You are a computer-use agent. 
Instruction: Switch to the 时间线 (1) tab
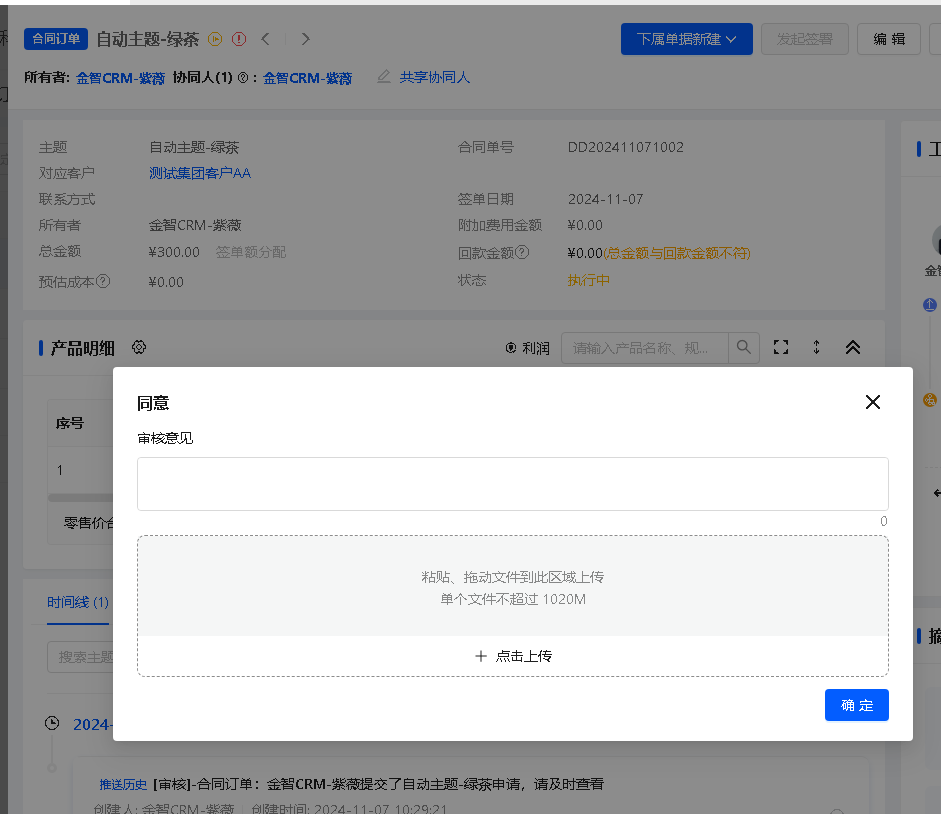click(78, 602)
